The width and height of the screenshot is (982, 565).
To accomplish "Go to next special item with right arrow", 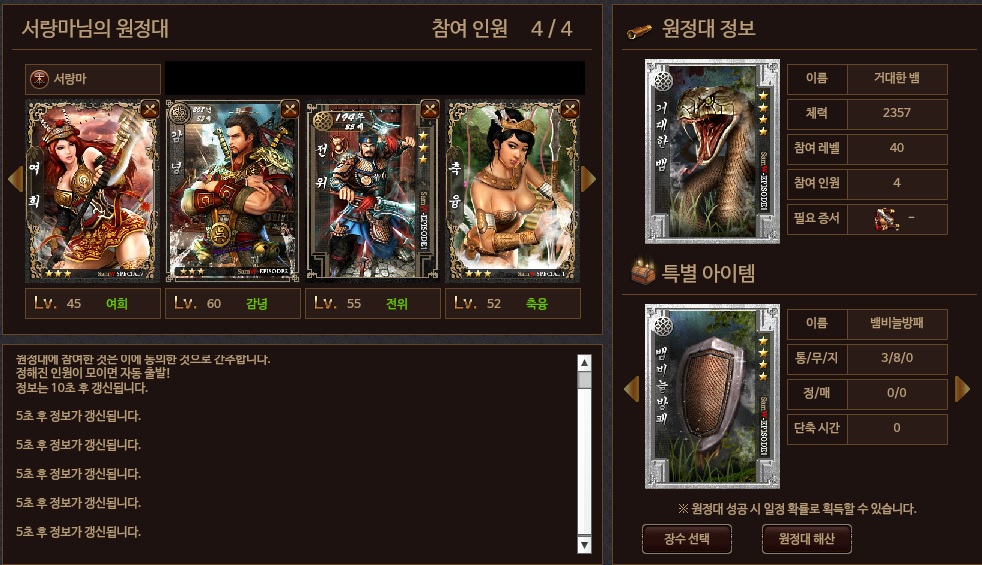I will coord(962,389).
